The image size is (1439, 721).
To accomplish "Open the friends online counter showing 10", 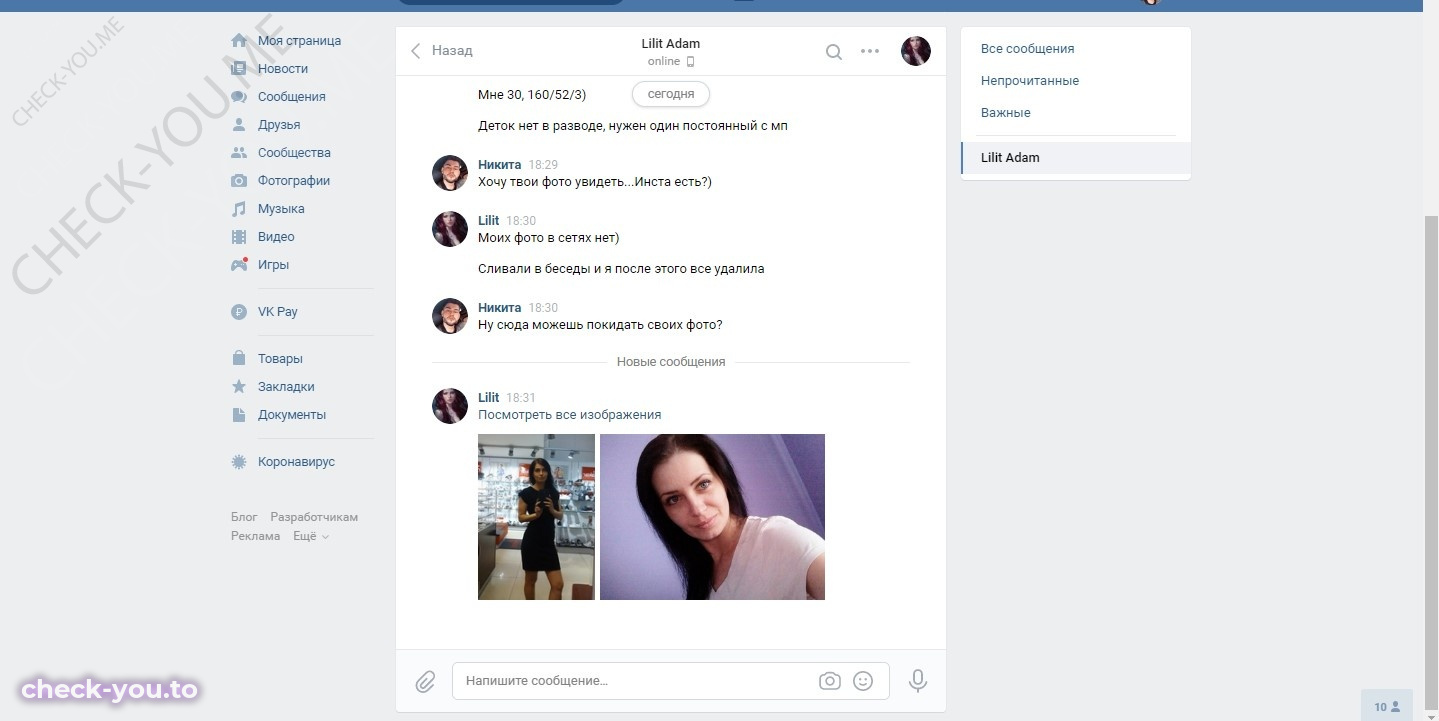I will [x=1387, y=706].
